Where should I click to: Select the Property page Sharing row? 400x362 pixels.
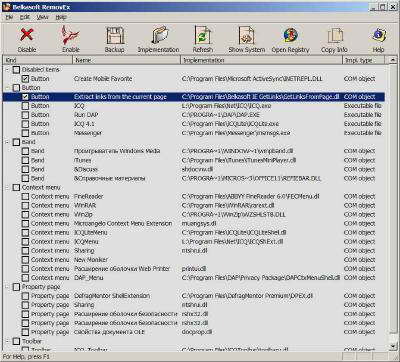pos(193,305)
